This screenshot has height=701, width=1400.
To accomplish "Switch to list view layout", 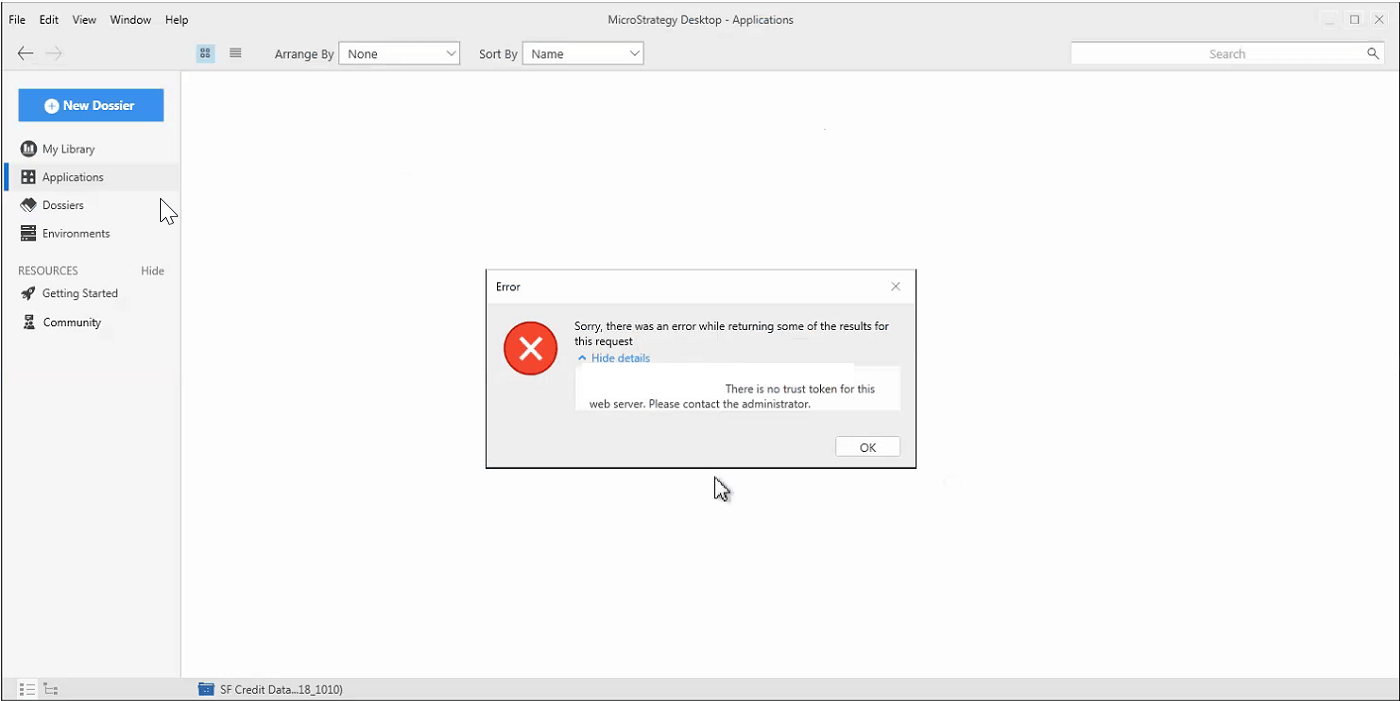I will [235, 54].
